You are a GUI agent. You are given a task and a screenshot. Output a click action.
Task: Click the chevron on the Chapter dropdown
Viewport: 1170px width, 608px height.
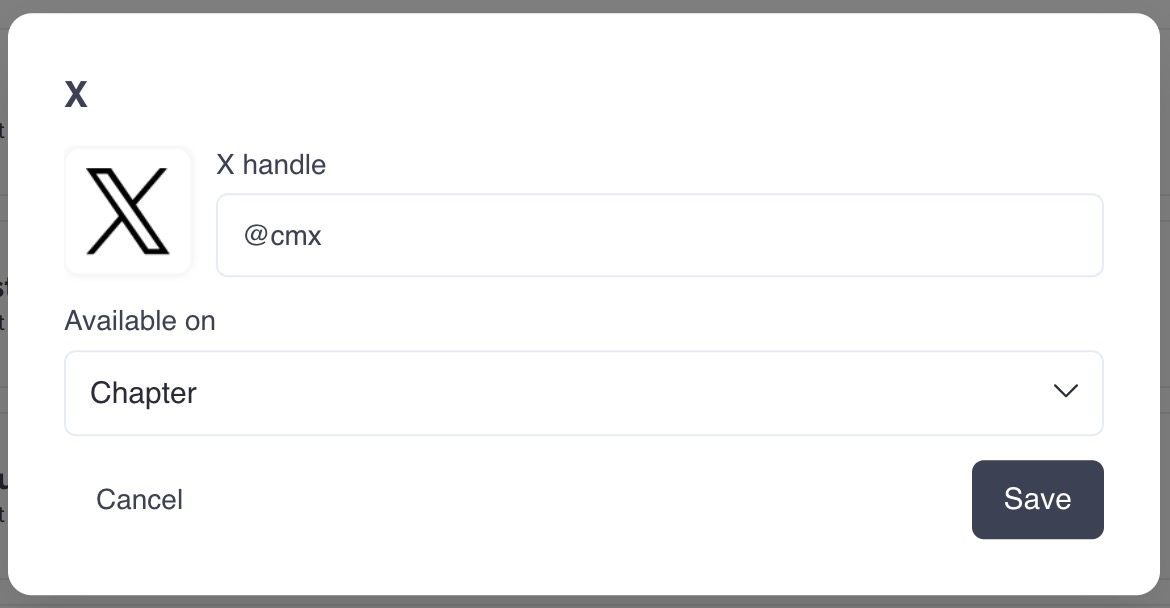[x=1065, y=391]
